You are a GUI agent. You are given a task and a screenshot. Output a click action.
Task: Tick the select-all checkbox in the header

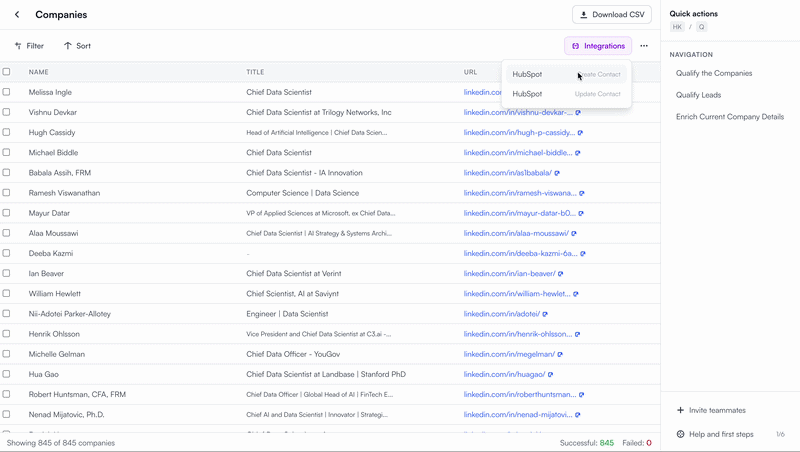[6, 72]
